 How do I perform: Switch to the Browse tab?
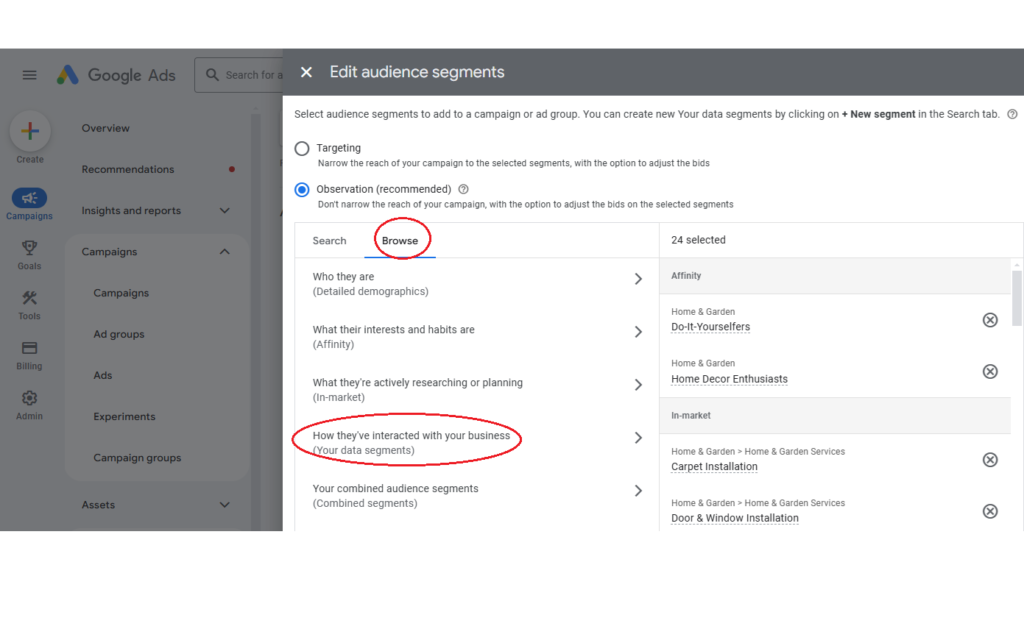[x=400, y=241]
